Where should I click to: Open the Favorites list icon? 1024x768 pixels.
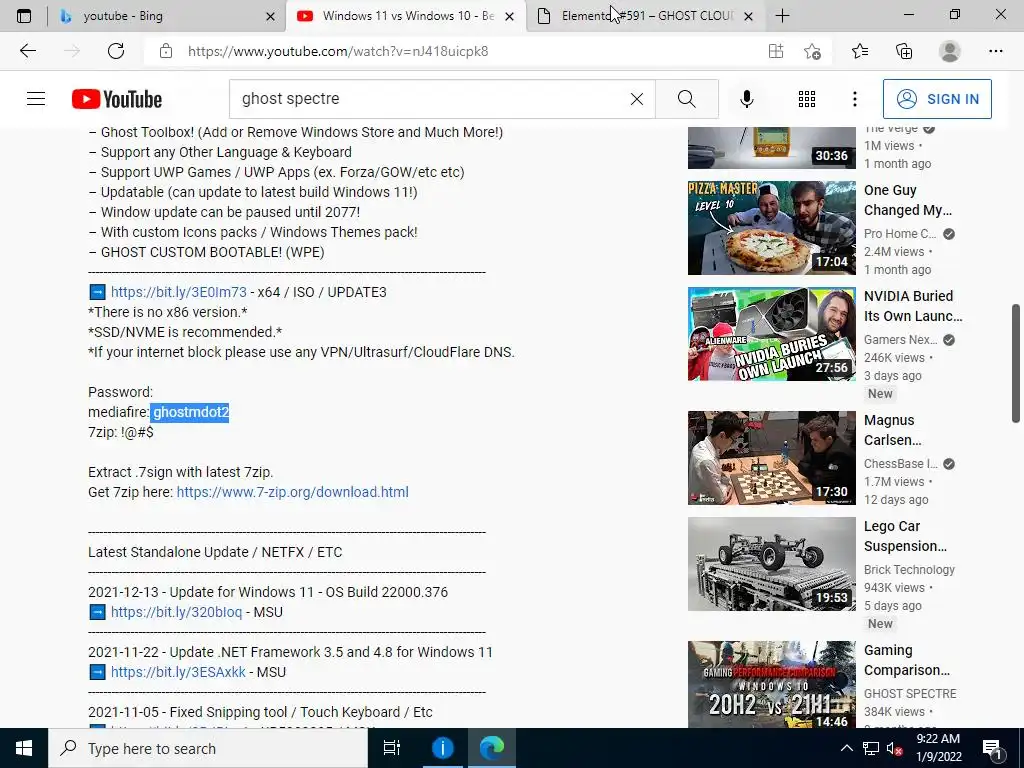pyautogui.click(x=860, y=51)
